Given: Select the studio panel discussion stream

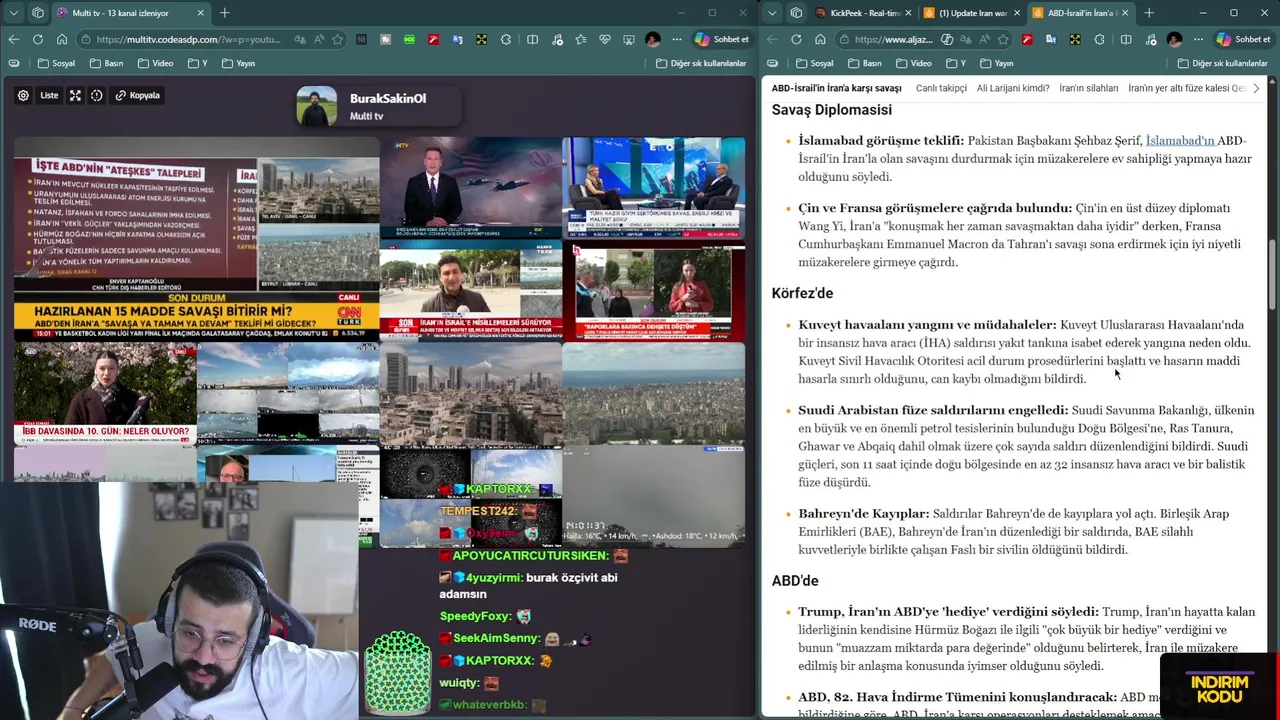Looking at the screenshot, I should pos(654,188).
